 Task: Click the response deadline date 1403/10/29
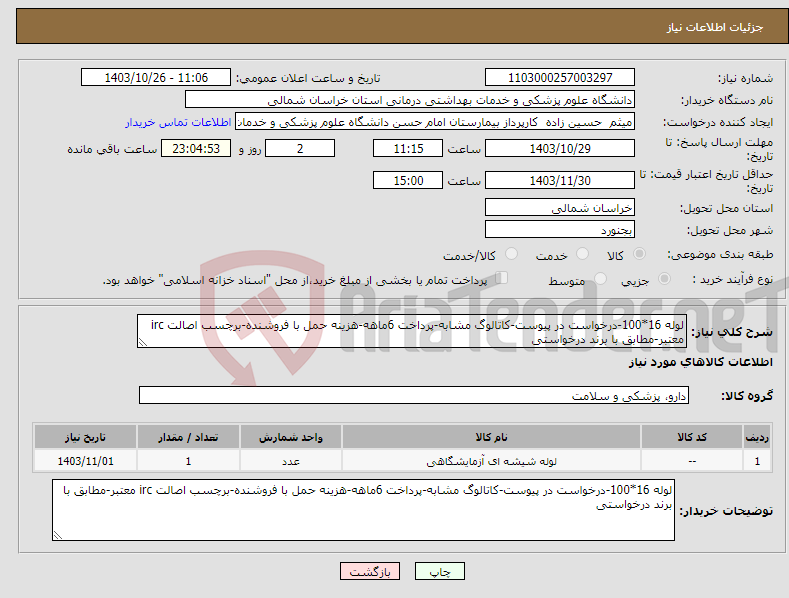pyautogui.click(x=560, y=148)
